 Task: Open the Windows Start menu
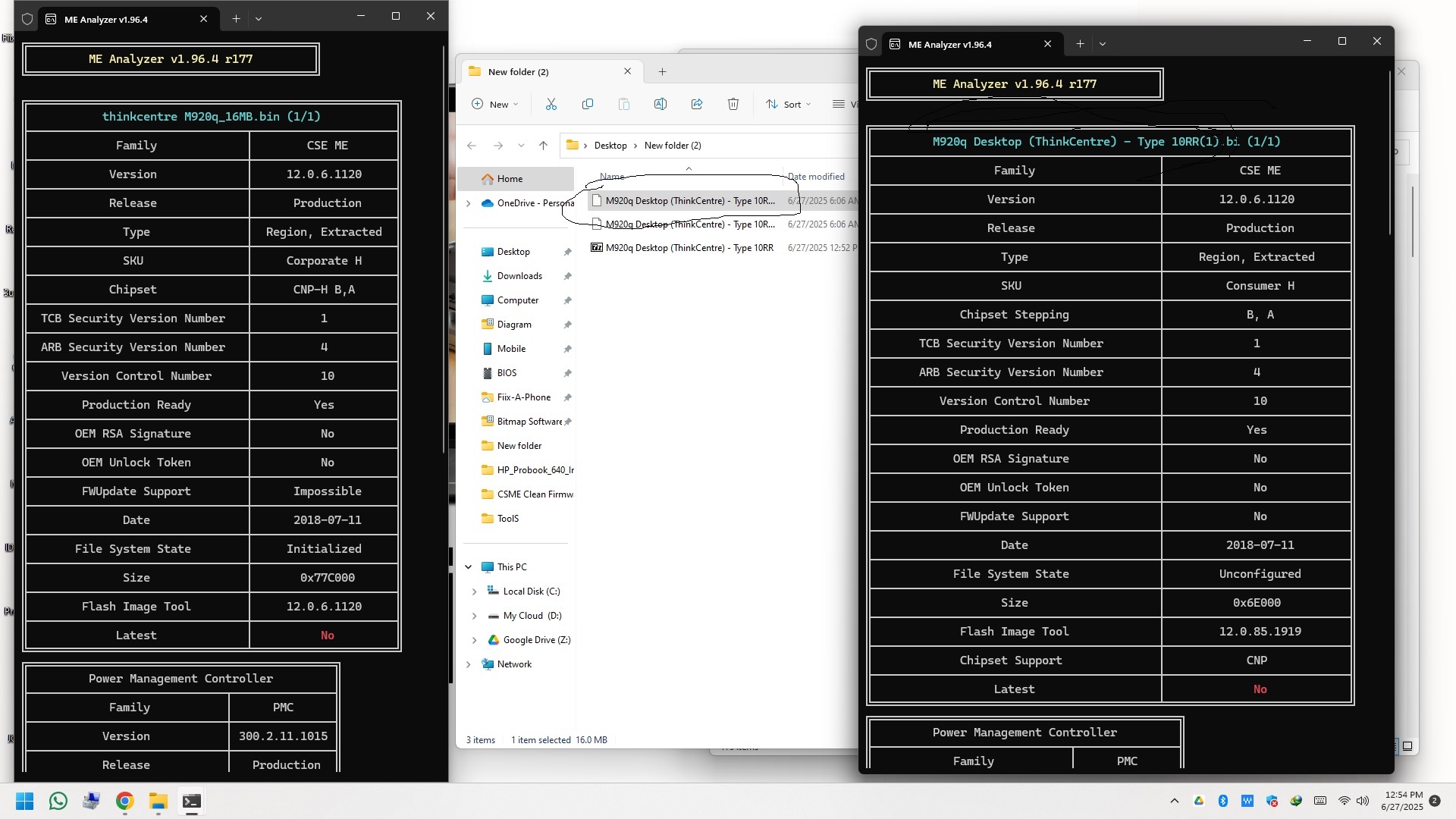[24, 802]
